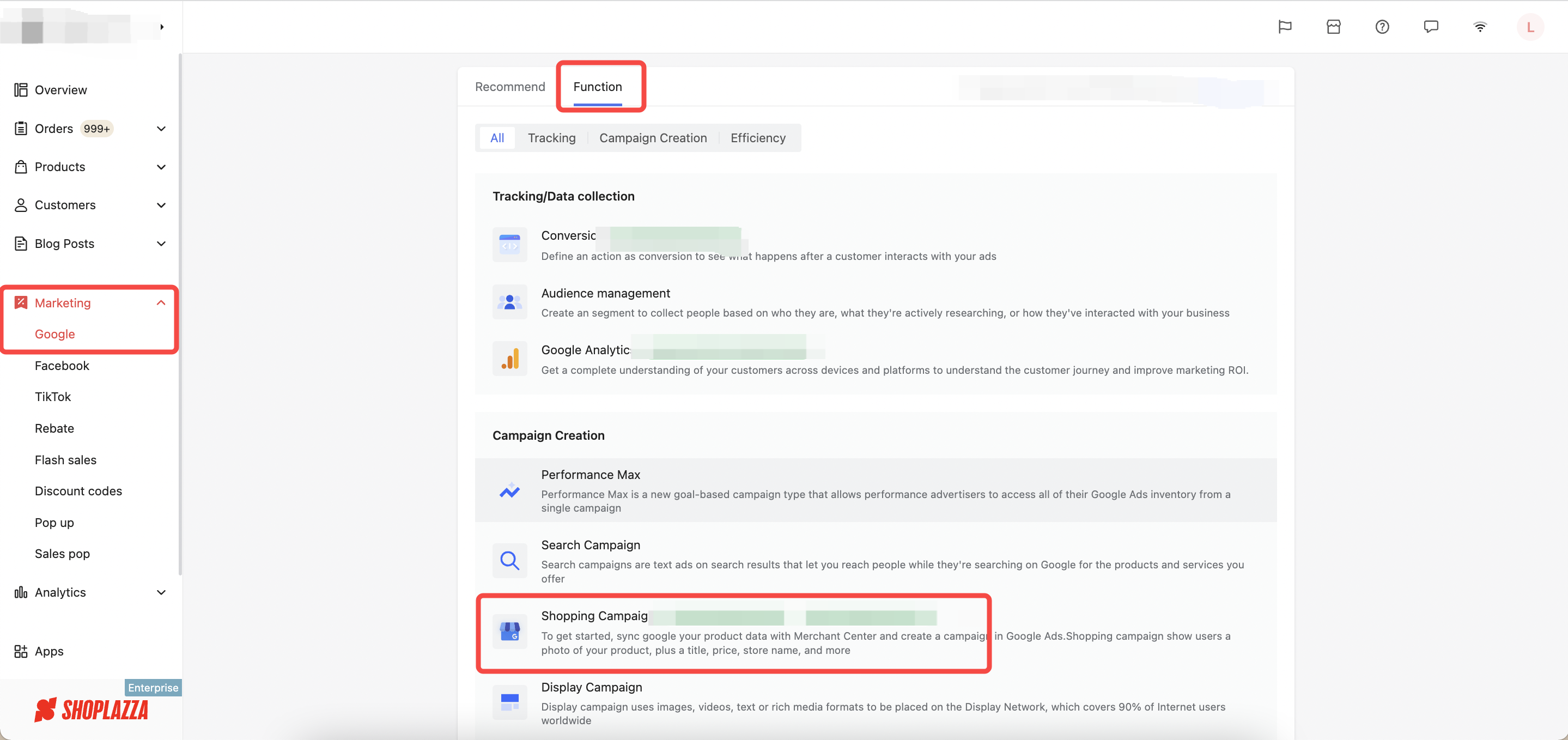Go to Overview in sidebar

point(61,90)
